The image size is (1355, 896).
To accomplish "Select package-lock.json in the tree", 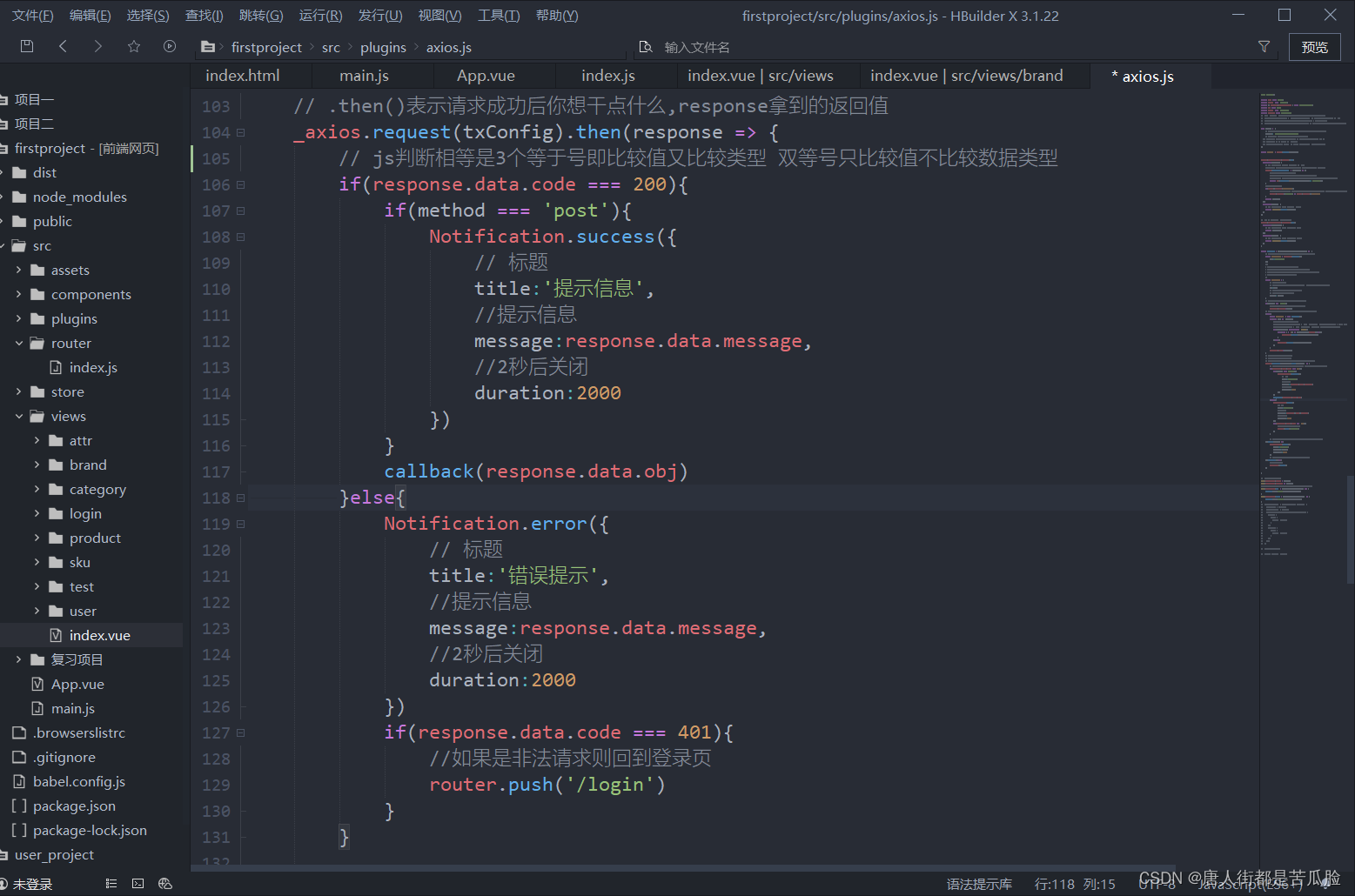I will coord(91,830).
